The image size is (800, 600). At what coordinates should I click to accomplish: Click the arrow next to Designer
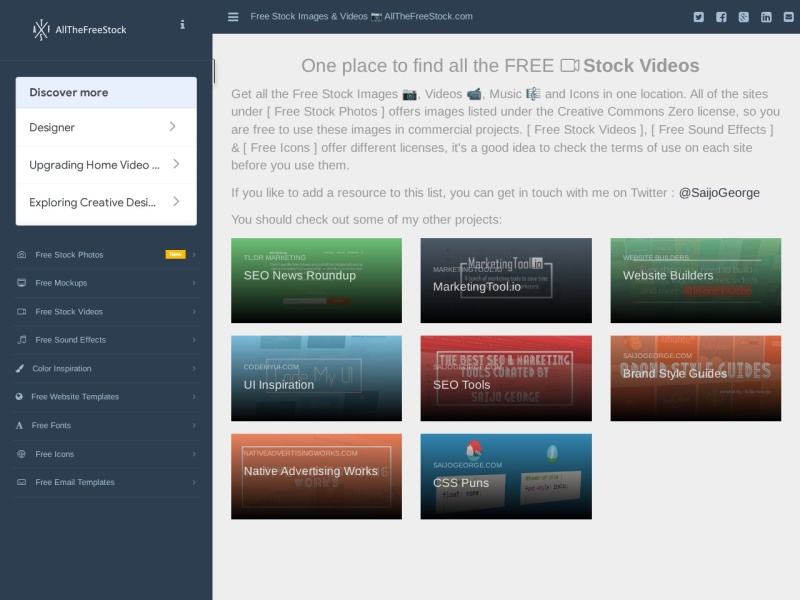pyautogui.click(x=172, y=127)
